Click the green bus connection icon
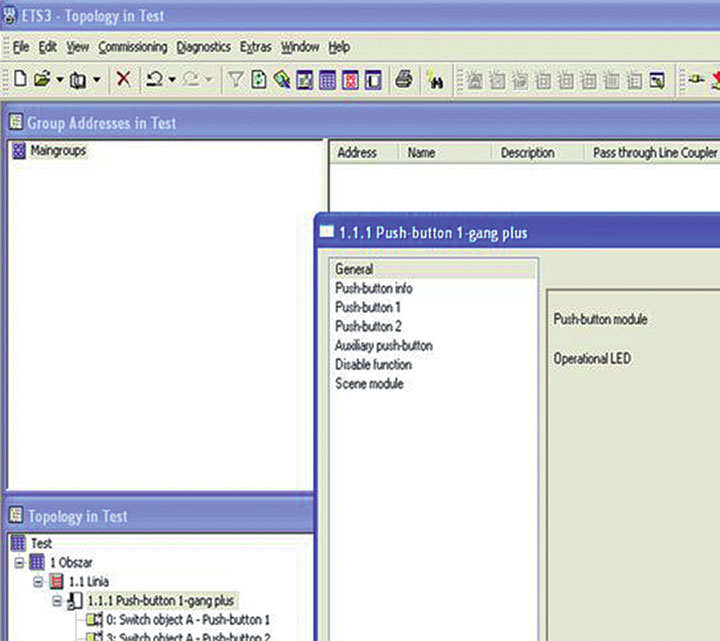 pyautogui.click(x=697, y=79)
